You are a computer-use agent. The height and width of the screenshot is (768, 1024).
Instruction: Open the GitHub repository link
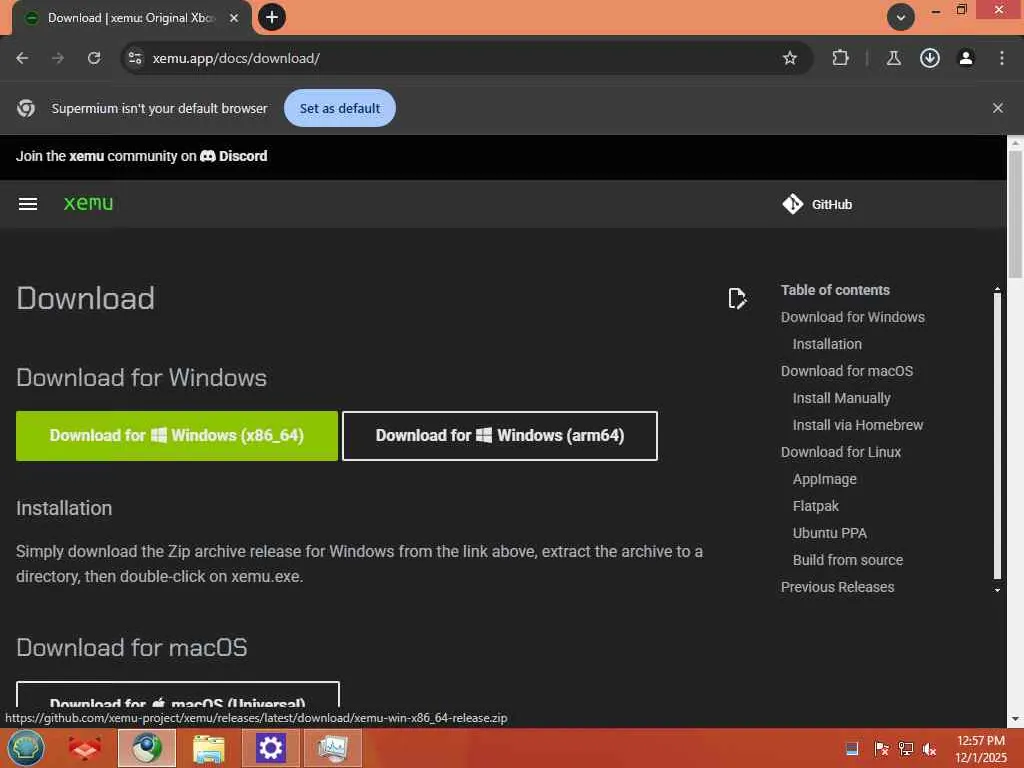[817, 204]
